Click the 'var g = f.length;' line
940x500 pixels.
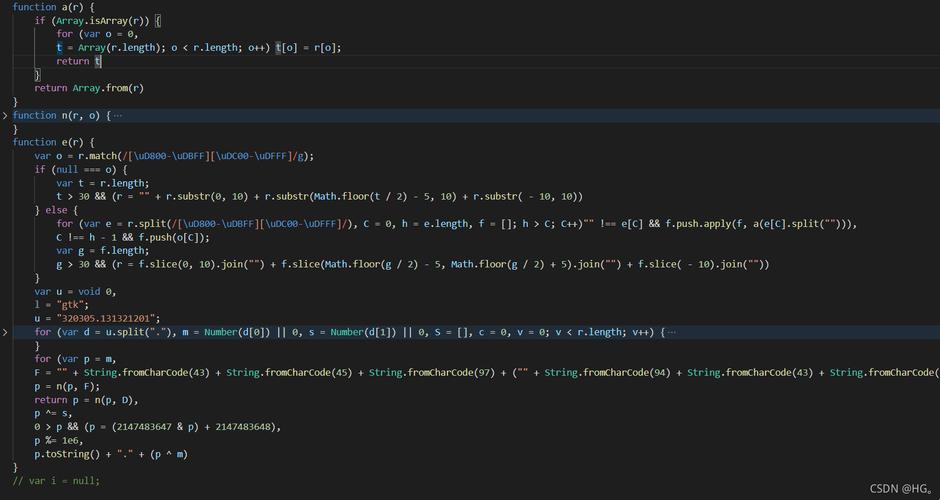[103, 251]
